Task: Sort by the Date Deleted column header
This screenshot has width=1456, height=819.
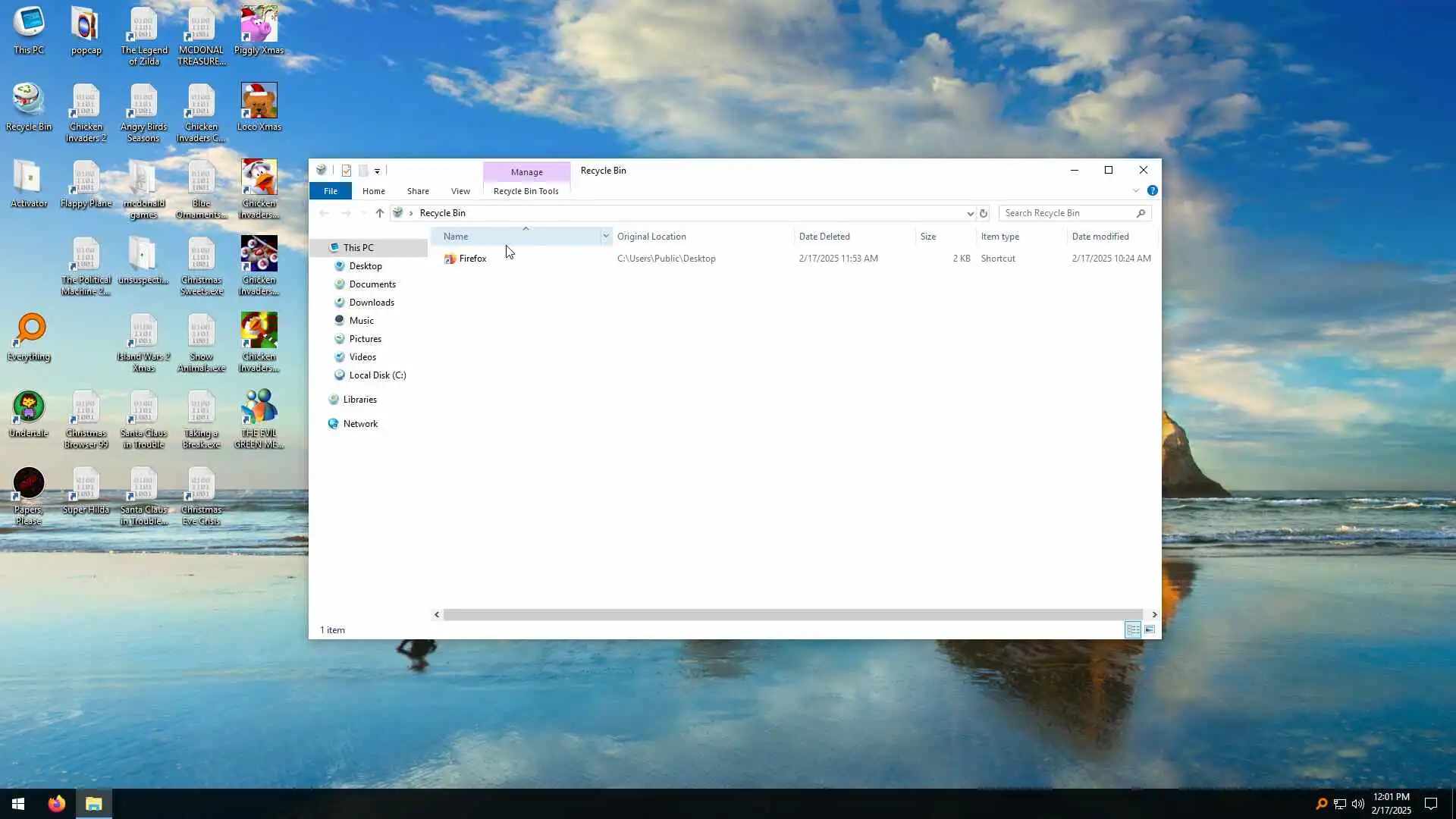Action: click(824, 237)
